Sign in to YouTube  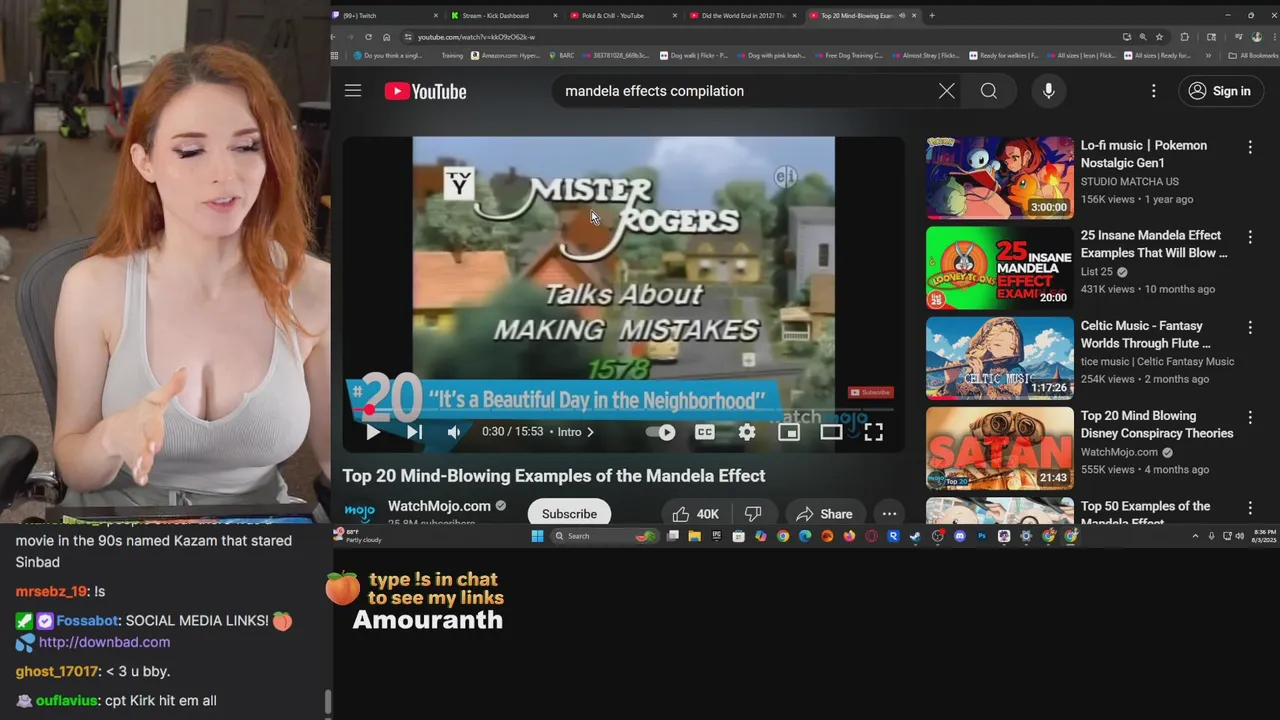click(x=1219, y=91)
